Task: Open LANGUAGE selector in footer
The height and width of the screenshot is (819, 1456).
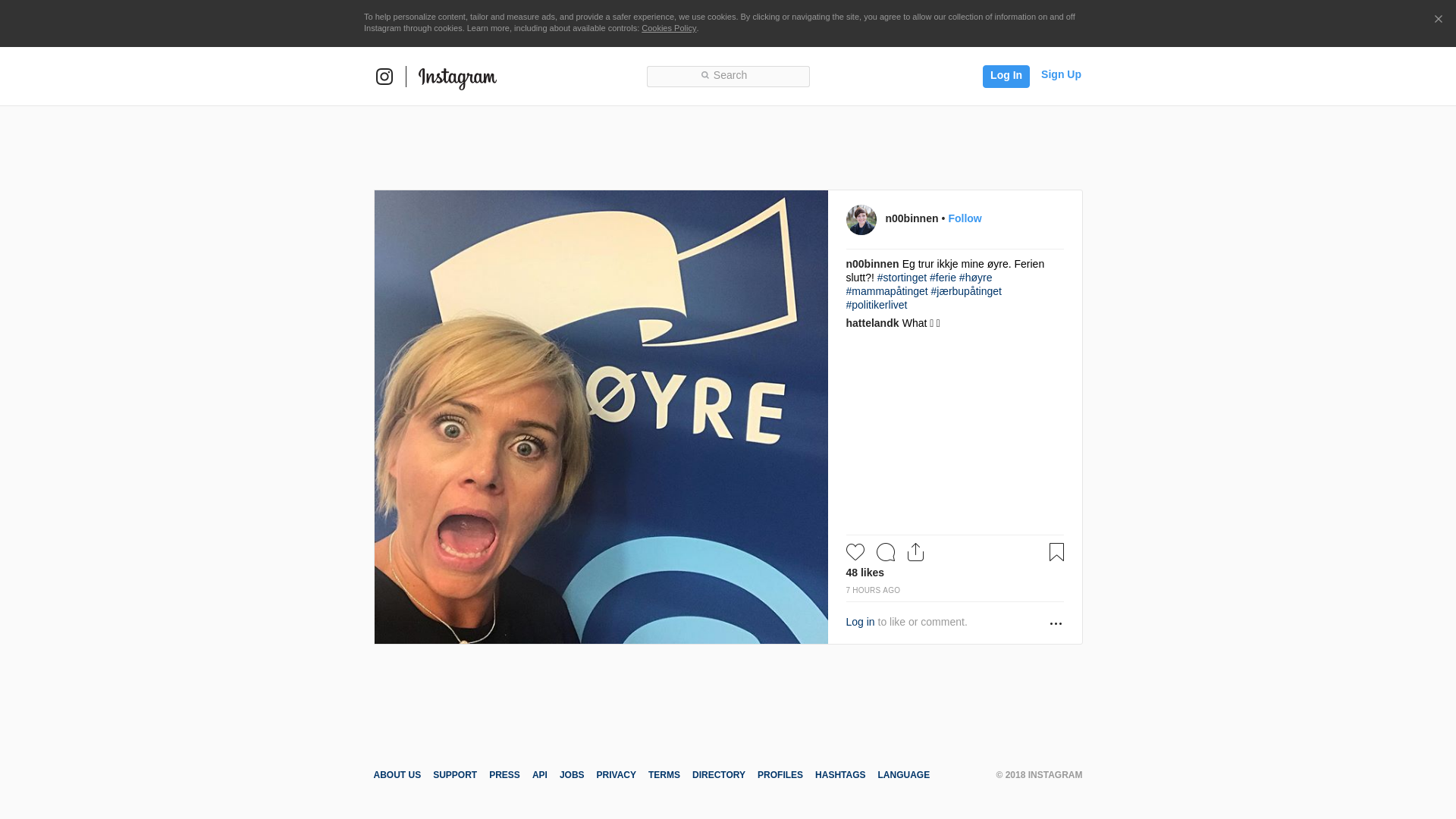Action: [x=903, y=775]
